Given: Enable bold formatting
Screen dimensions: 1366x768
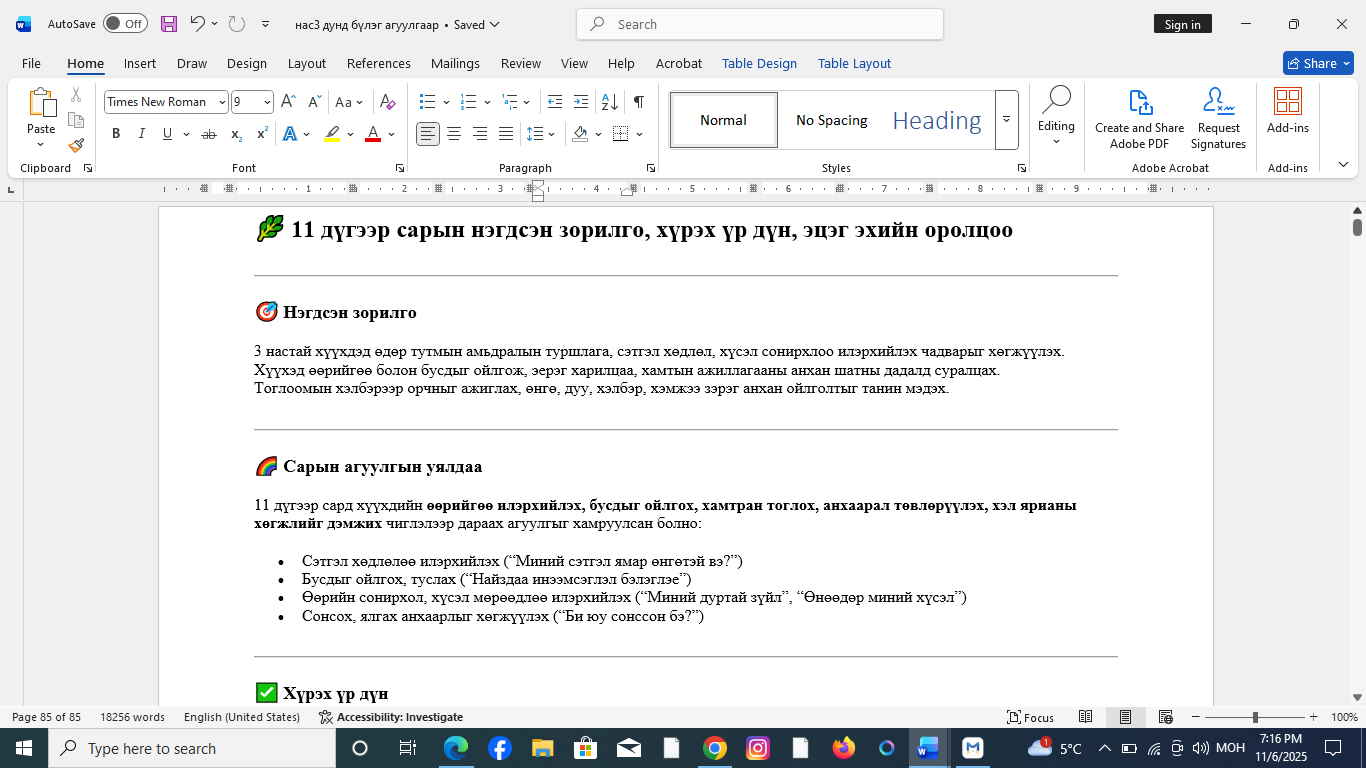Looking at the screenshot, I should (116, 133).
